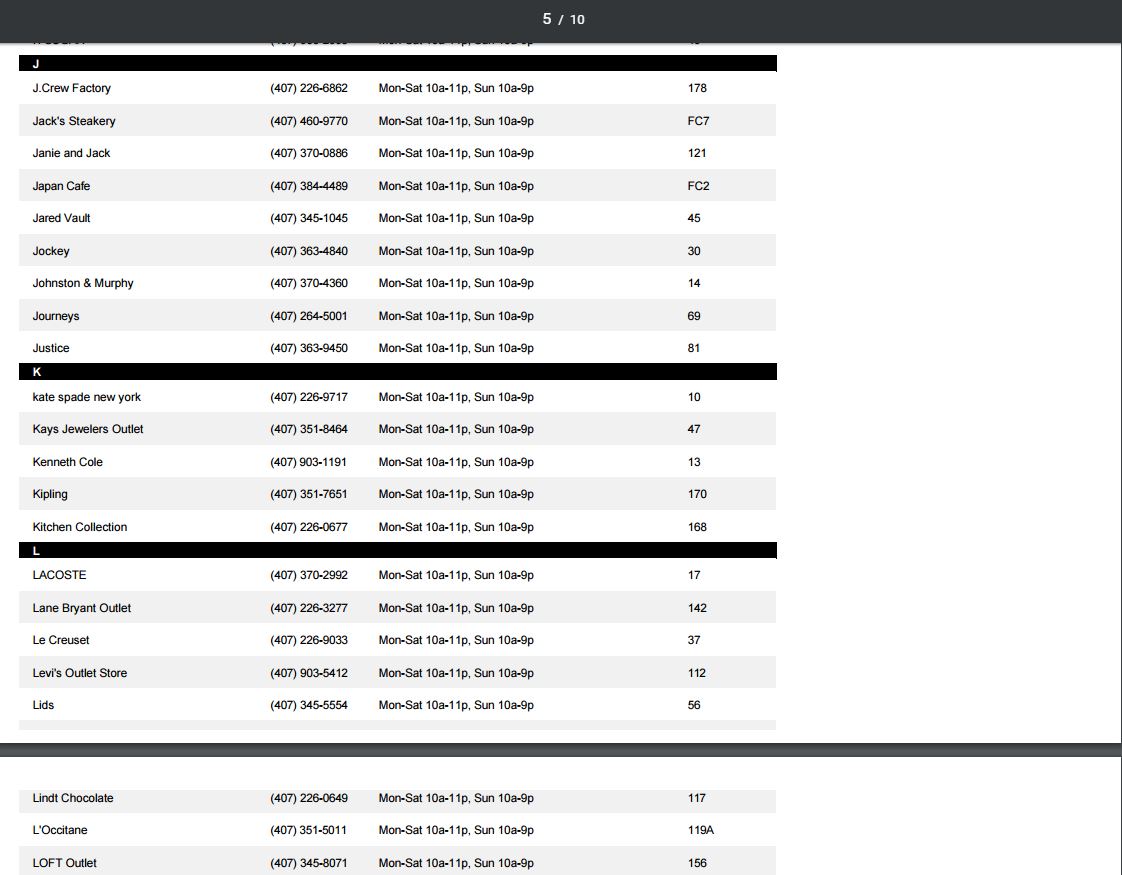The height and width of the screenshot is (875, 1122).
Task: Click the L section header bar
Action: coord(398,551)
